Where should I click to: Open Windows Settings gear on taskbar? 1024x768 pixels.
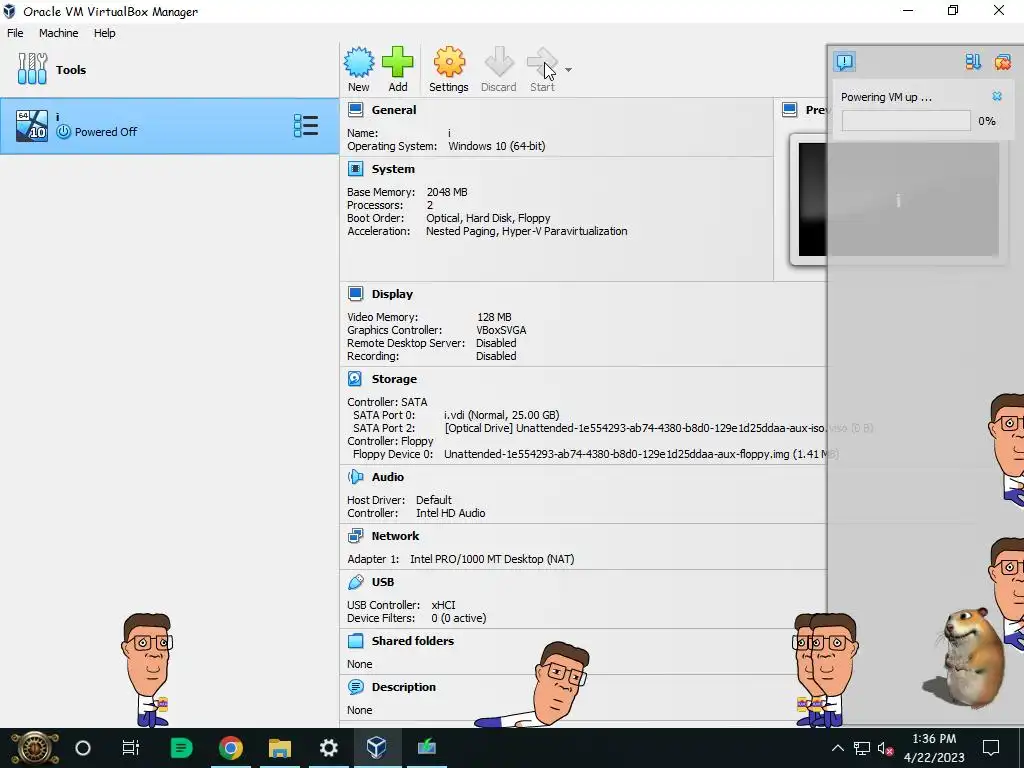328,748
